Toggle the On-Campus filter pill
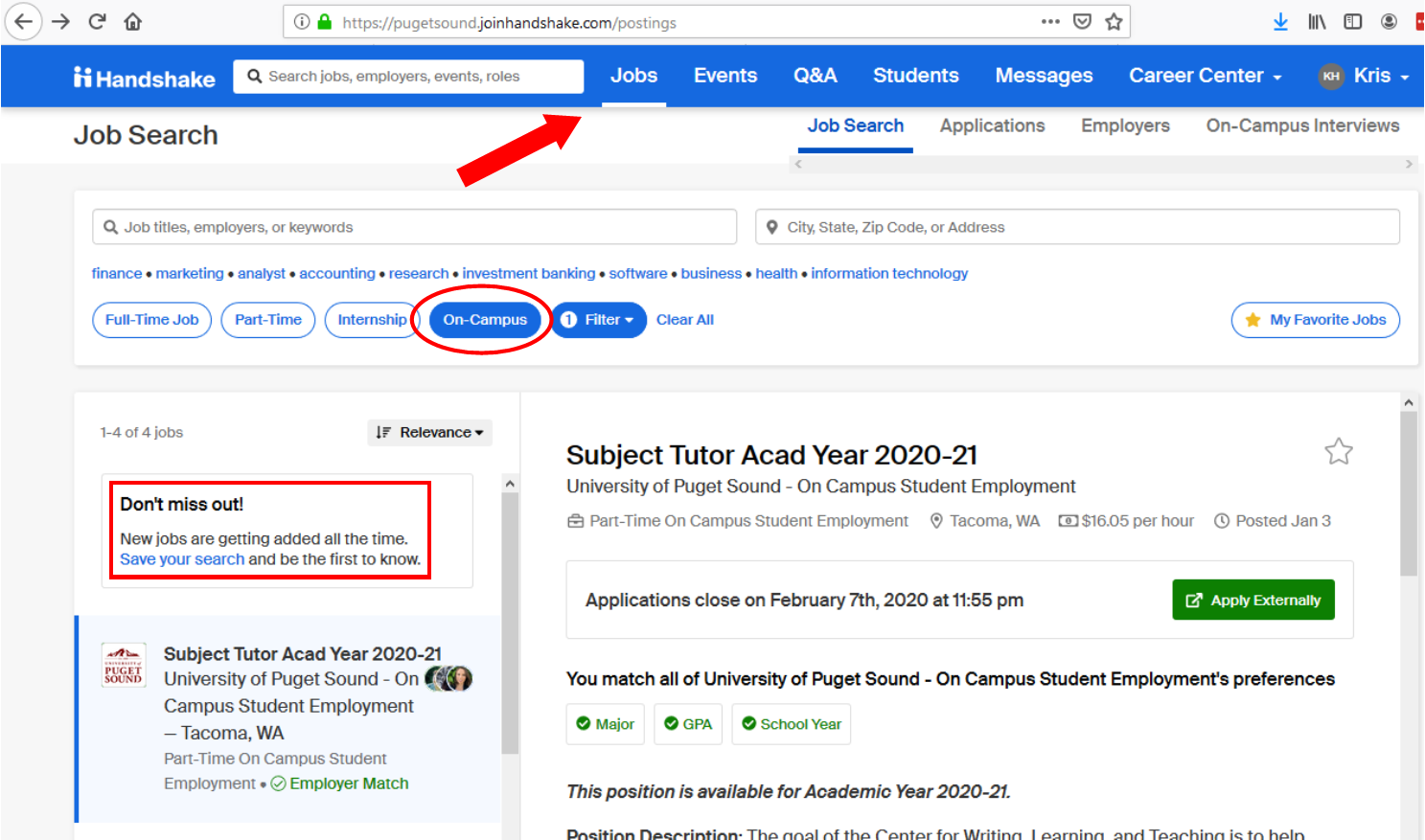Viewport: 1425px width, 840px height. (485, 320)
